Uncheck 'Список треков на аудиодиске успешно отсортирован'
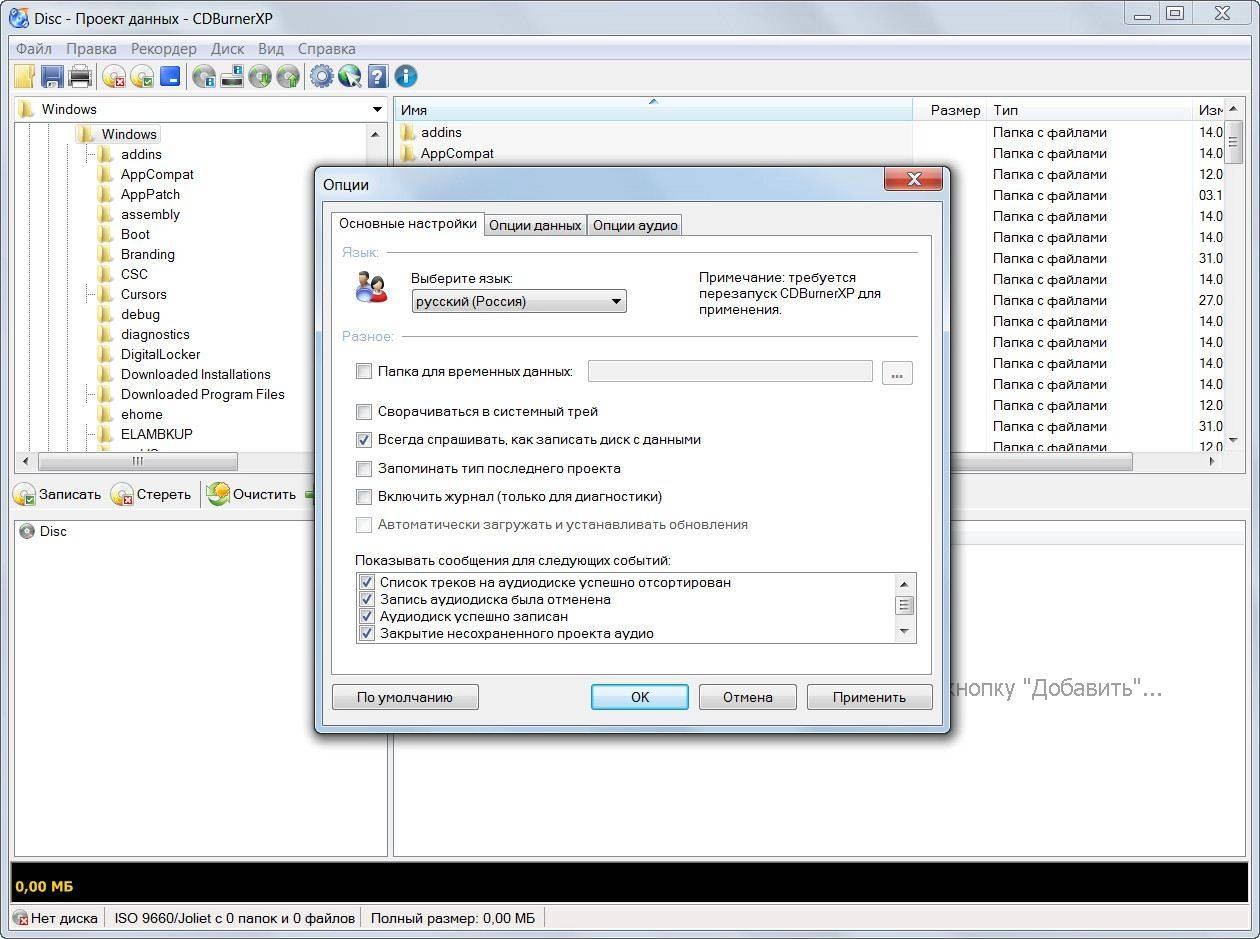Viewport: 1260px width, 939px height. click(x=367, y=582)
